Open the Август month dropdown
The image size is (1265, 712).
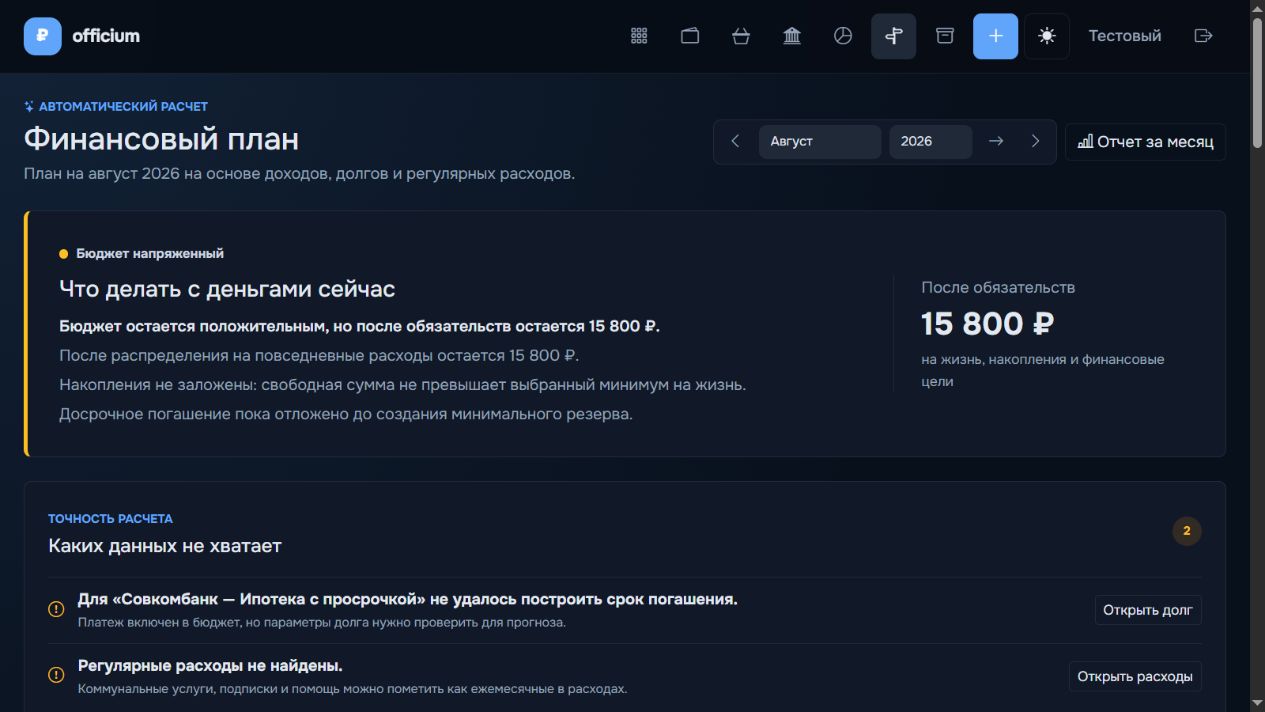pyautogui.click(x=820, y=141)
